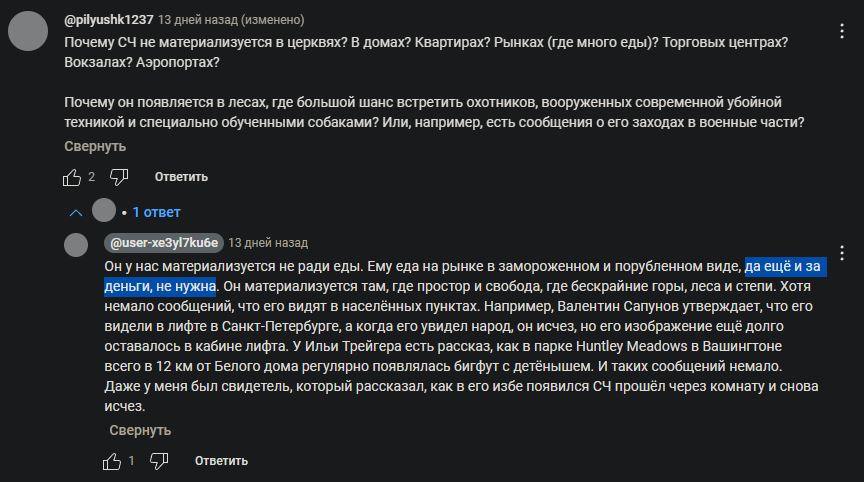Open three-dot menu on the reply
864x482 pixels.
pyautogui.click(x=842, y=253)
